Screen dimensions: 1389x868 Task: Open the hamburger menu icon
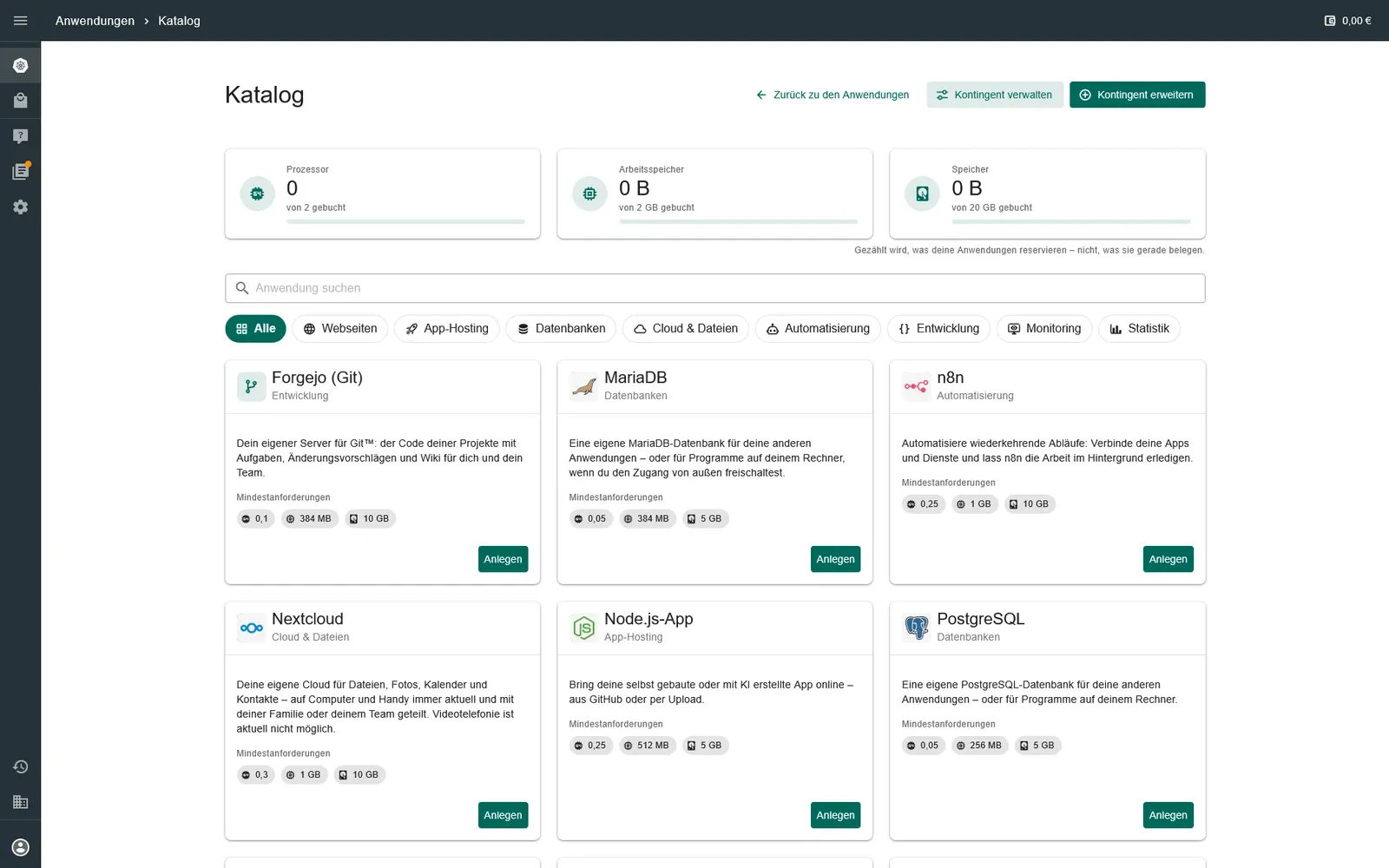click(x=21, y=21)
